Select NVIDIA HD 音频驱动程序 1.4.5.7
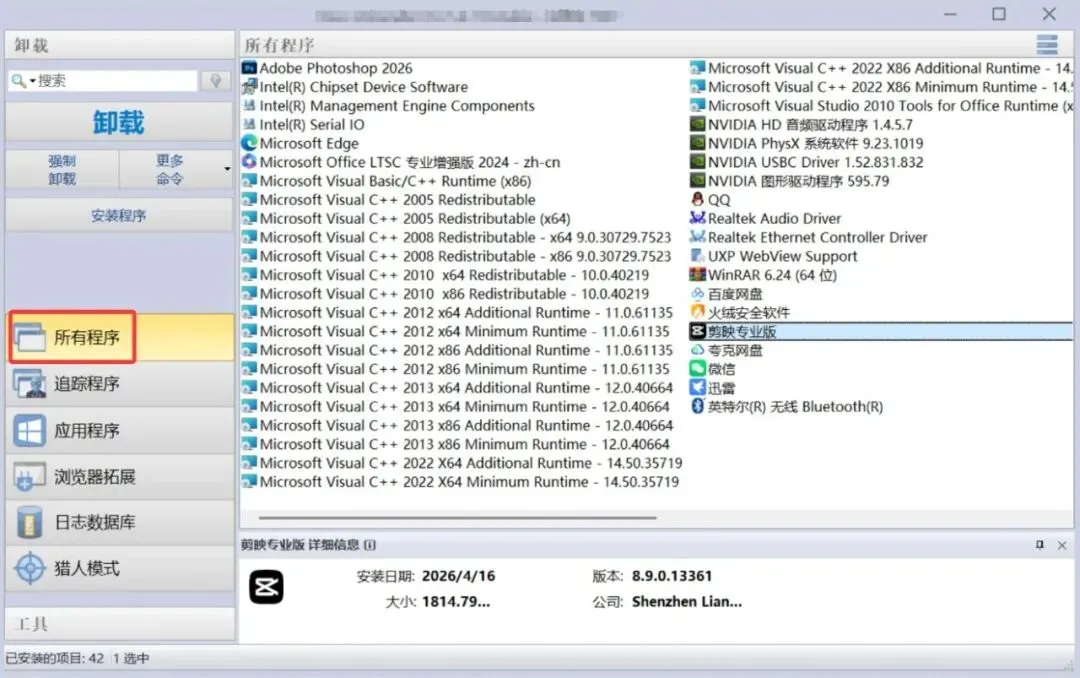The width and height of the screenshot is (1080, 678). 802,125
